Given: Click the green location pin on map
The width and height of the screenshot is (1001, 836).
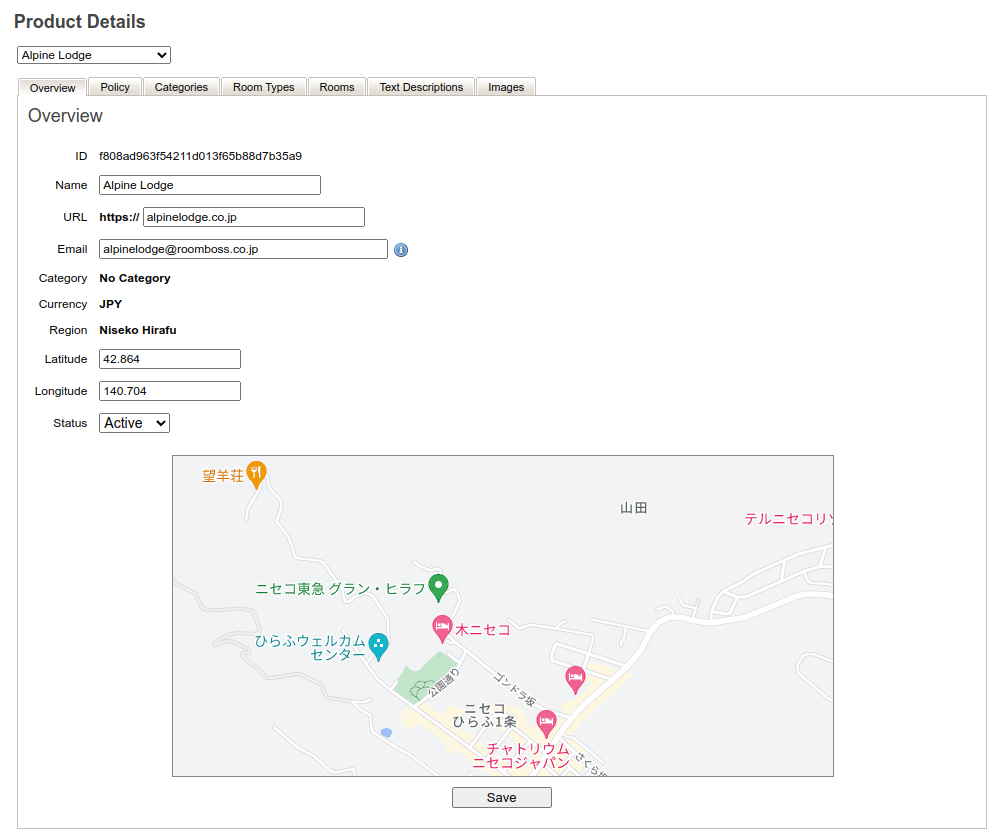Looking at the screenshot, I should [x=438, y=586].
